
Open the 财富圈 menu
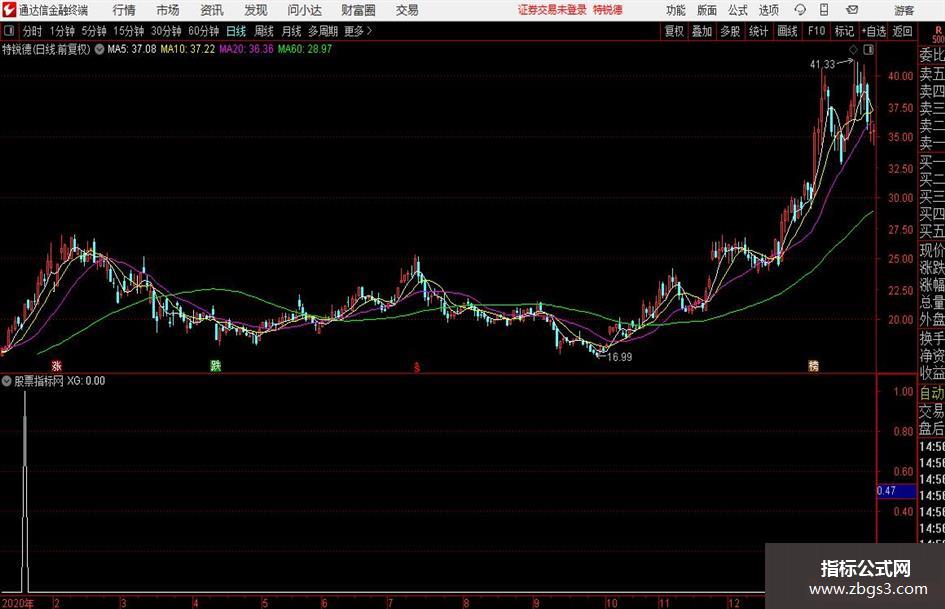click(358, 10)
